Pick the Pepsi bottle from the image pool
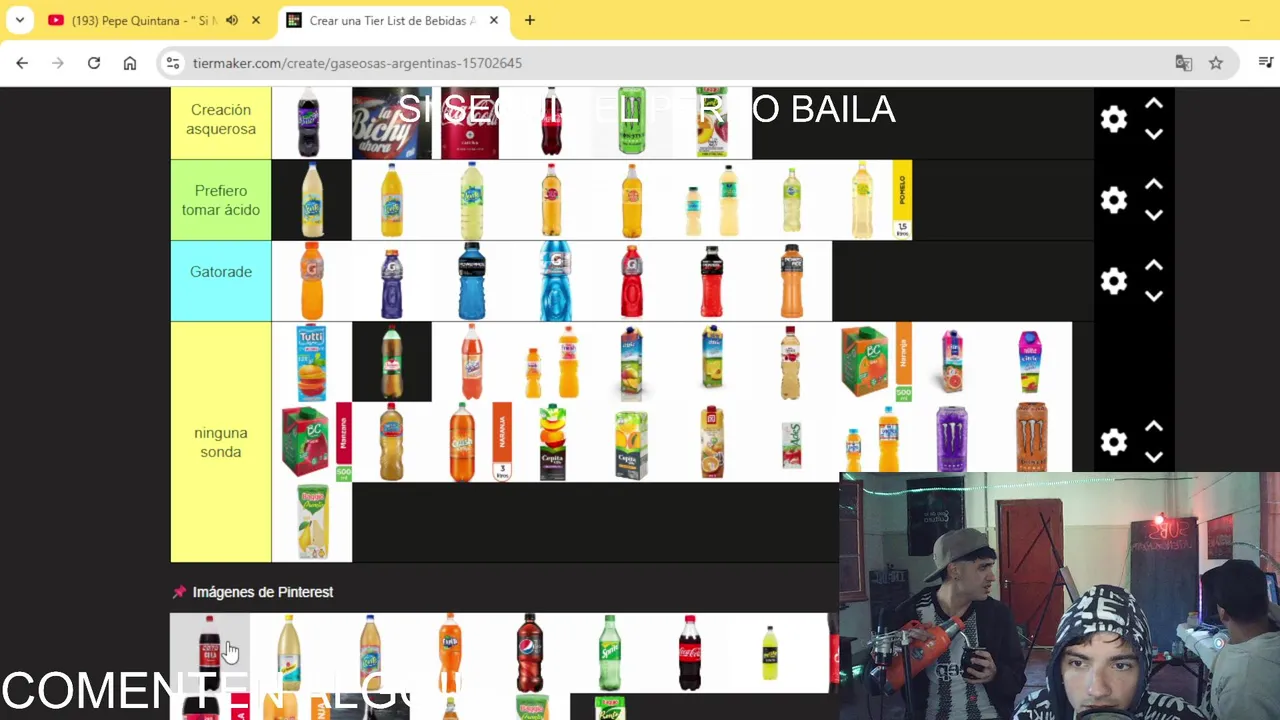The width and height of the screenshot is (1280, 720). [x=530, y=653]
